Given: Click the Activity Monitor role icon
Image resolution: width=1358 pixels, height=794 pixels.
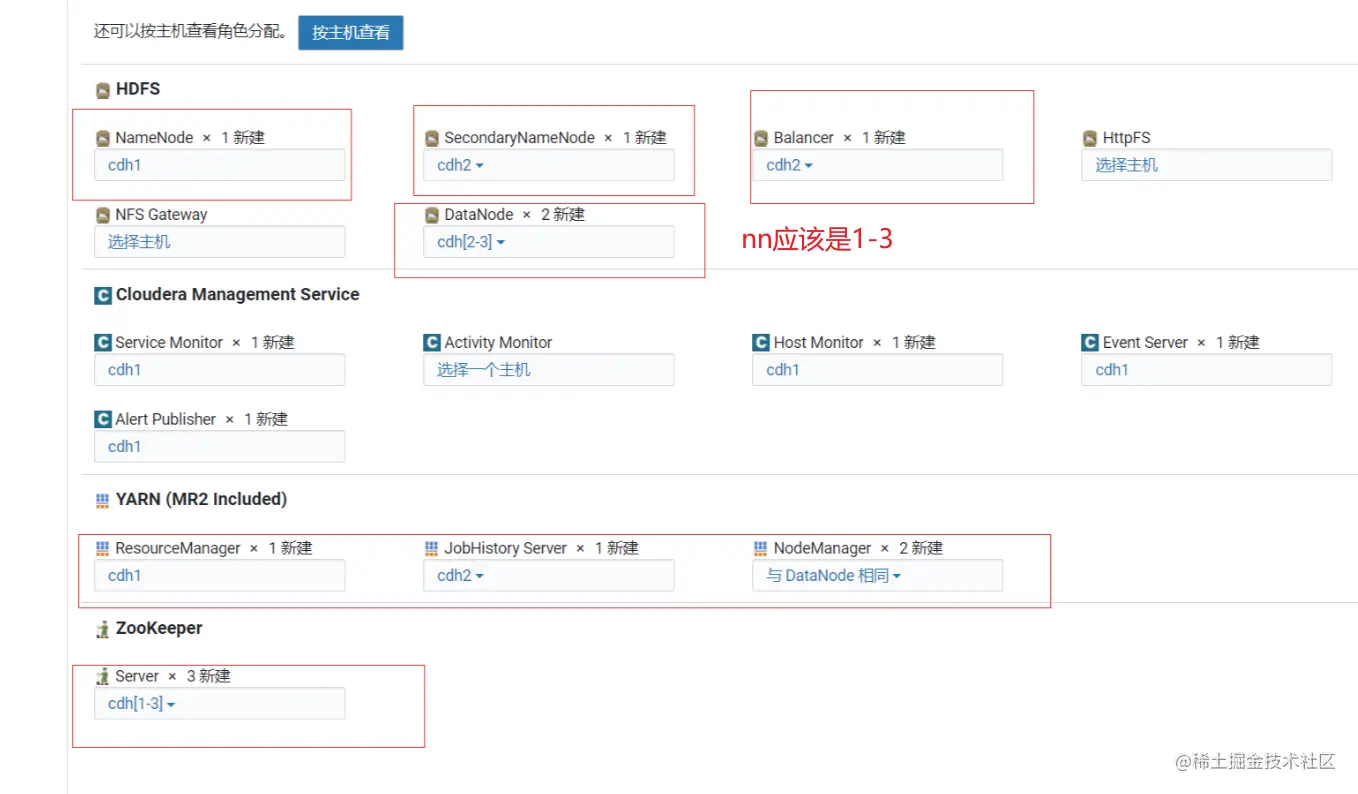Looking at the screenshot, I should click(431, 343).
